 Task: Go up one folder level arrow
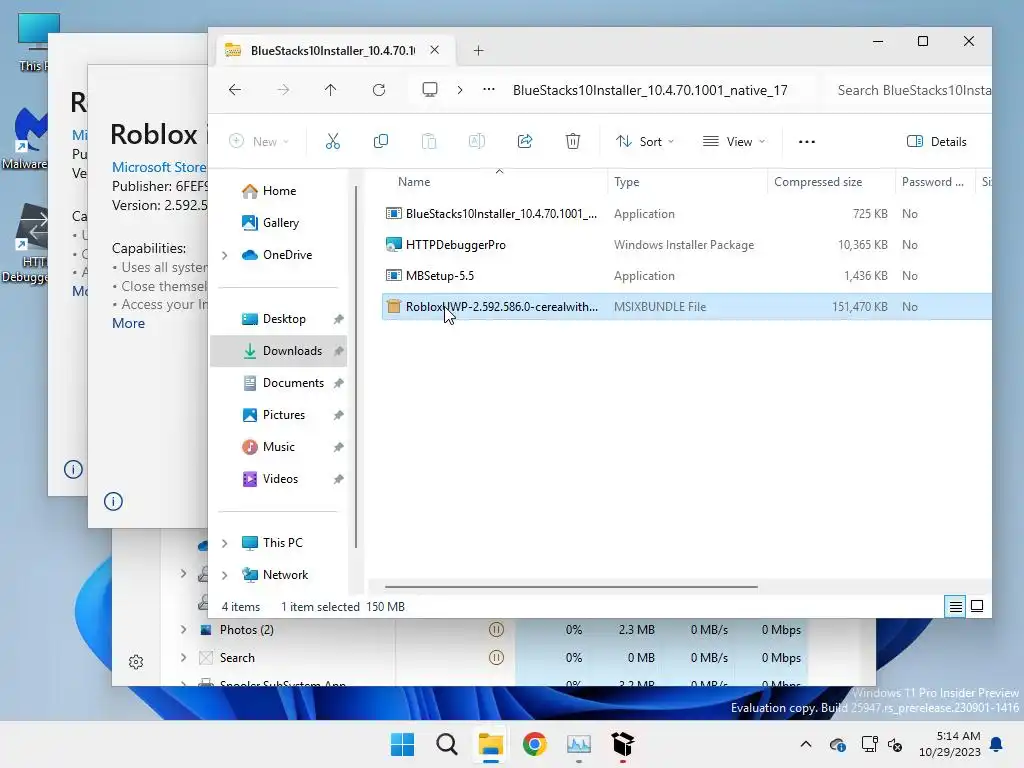click(x=330, y=90)
